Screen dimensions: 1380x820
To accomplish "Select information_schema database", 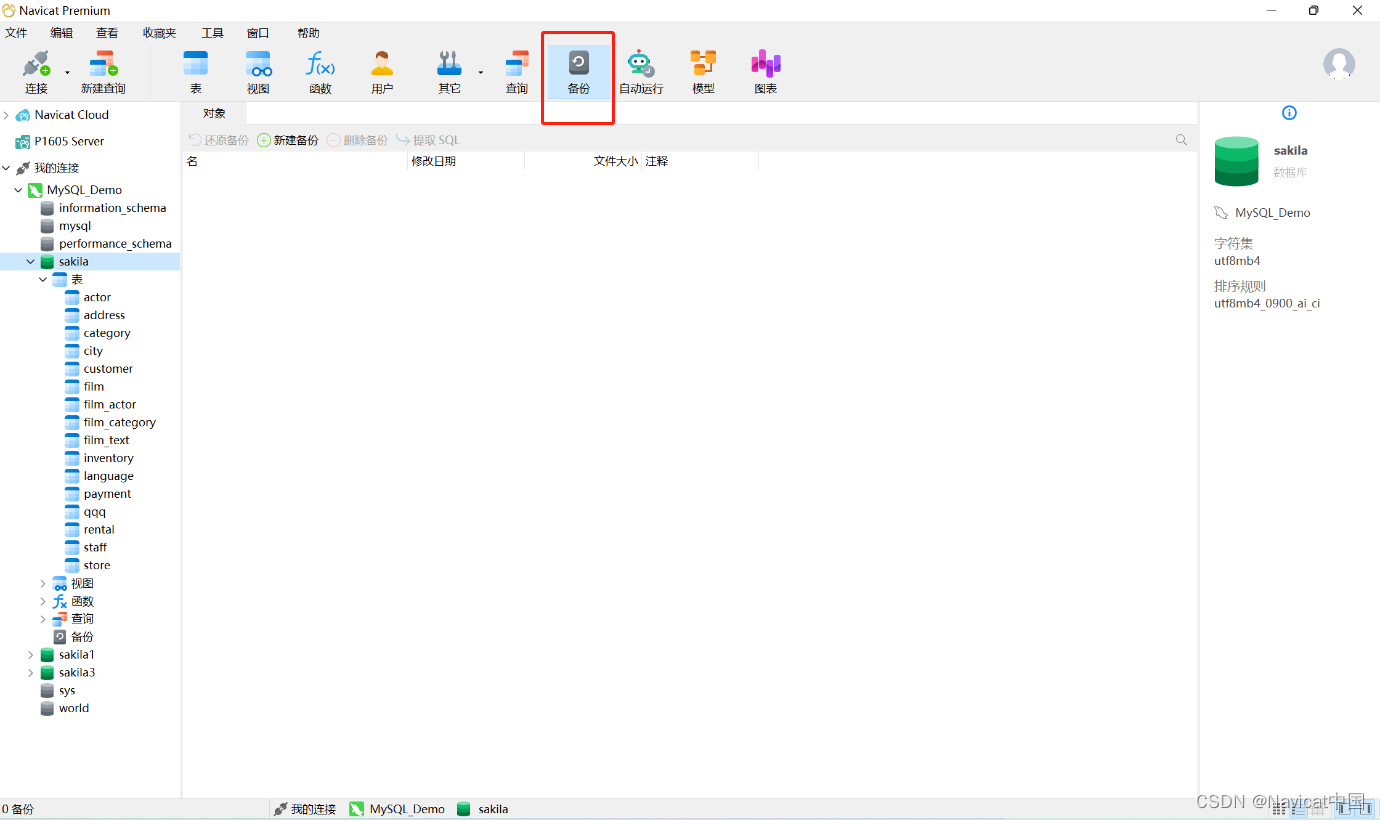I will (112, 208).
